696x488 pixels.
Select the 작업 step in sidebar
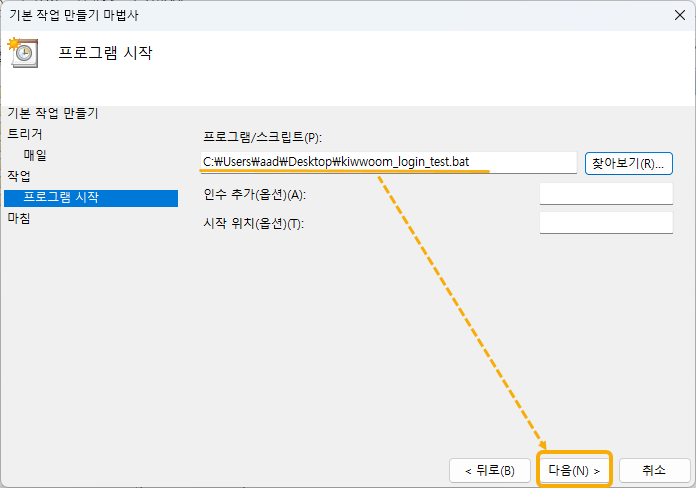click(x=19, y=176)
